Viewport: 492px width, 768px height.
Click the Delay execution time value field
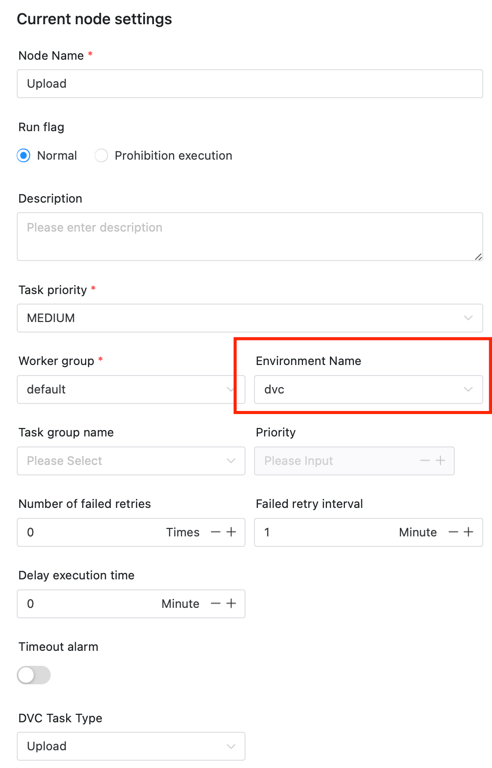coord(88,603)
